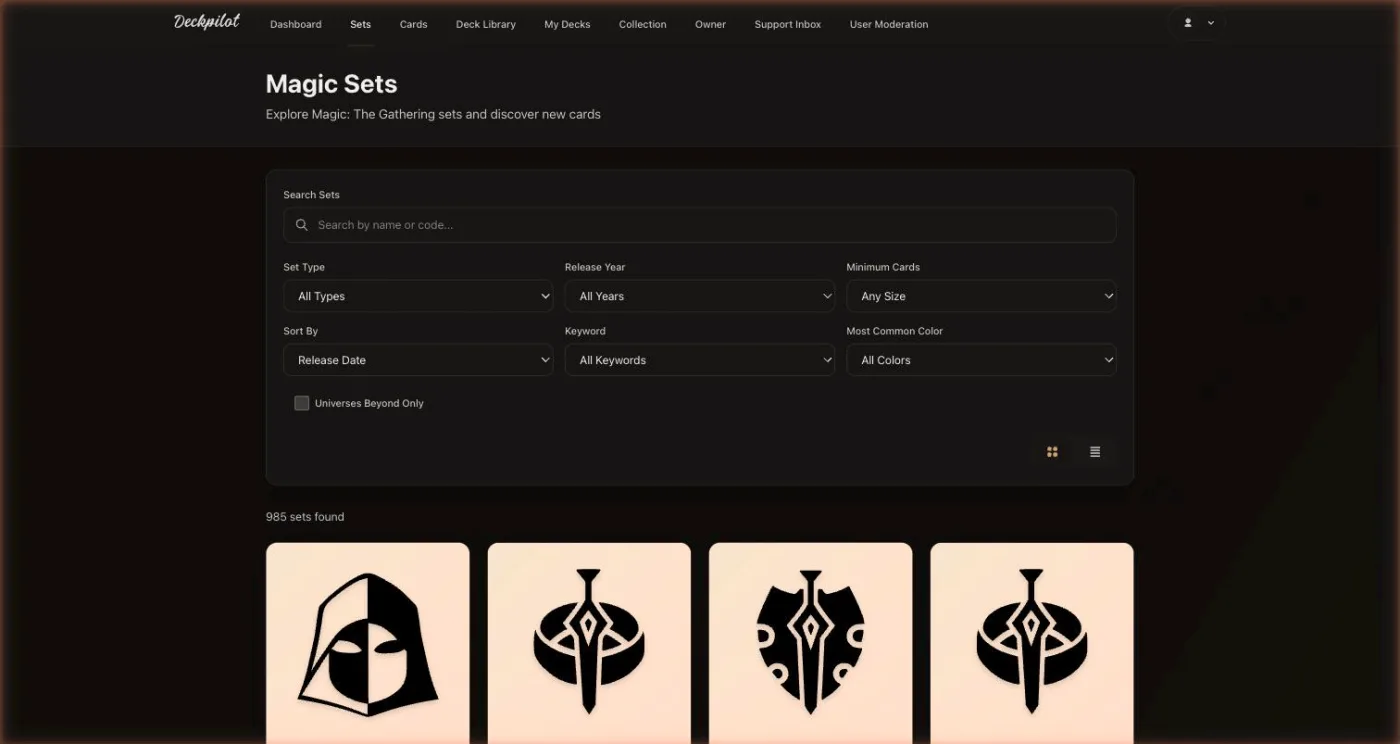Select the Sets navigation item

[x=360, y=24]
